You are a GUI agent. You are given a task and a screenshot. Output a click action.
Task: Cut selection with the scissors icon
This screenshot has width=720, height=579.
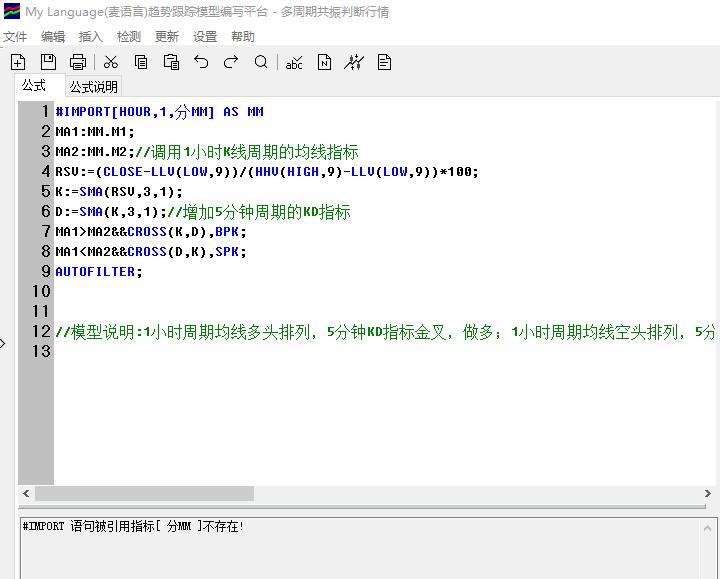(111, 62)
